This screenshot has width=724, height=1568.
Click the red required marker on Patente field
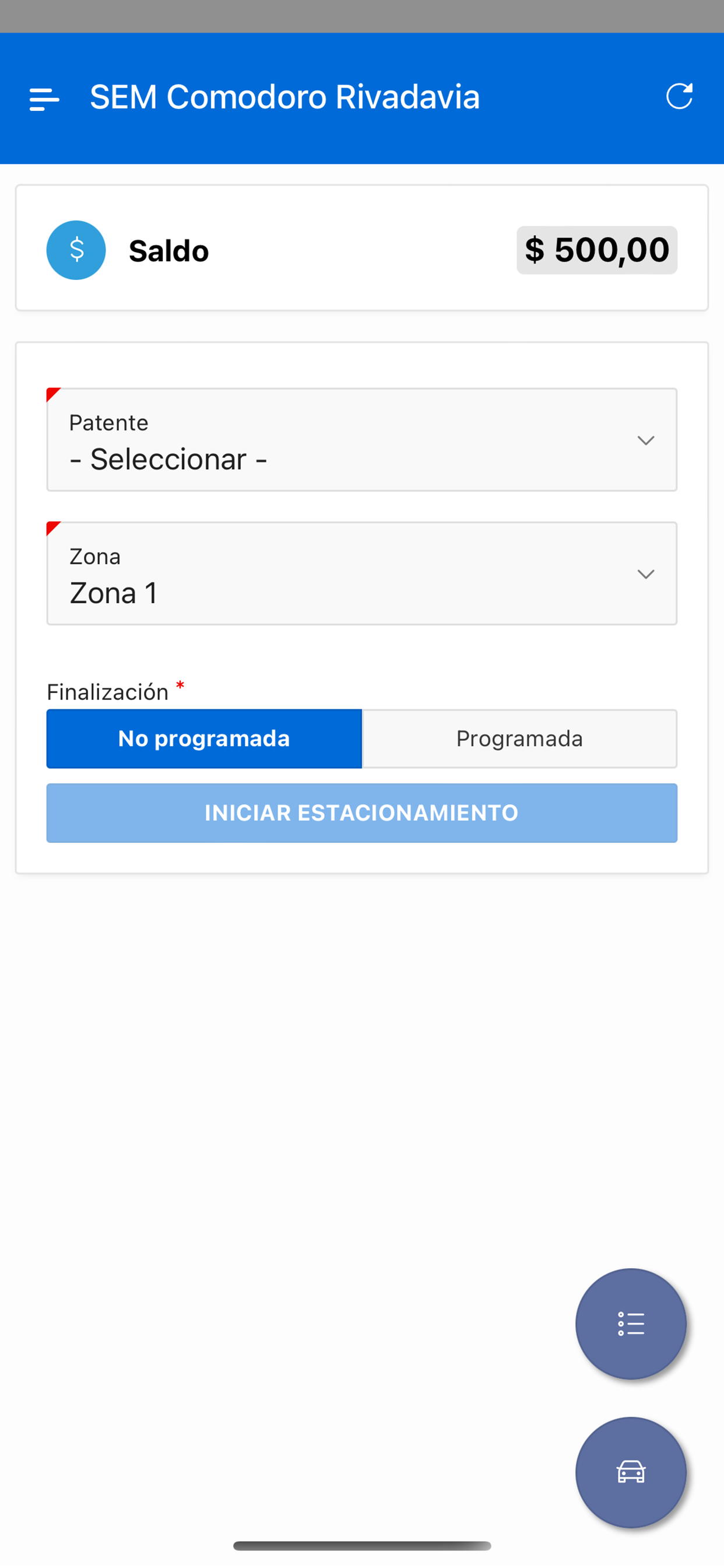coord(52,394)
